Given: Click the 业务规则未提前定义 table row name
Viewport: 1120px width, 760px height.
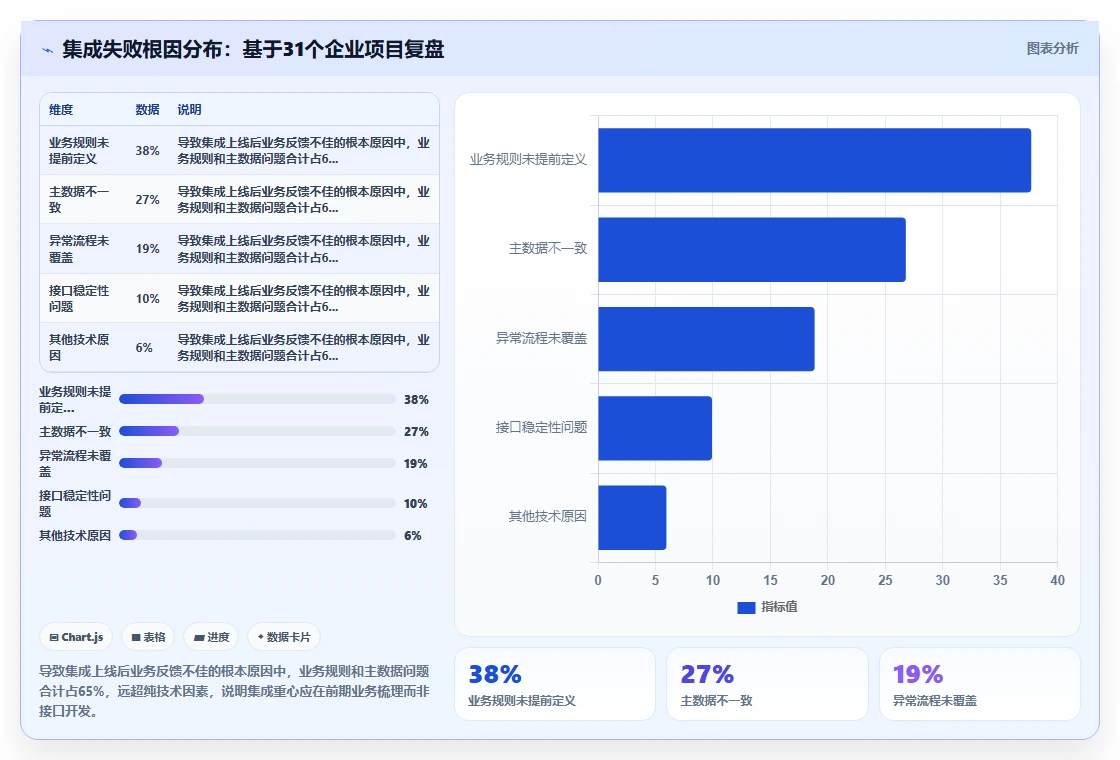Looking at the screenshot, I should point(79,151).
